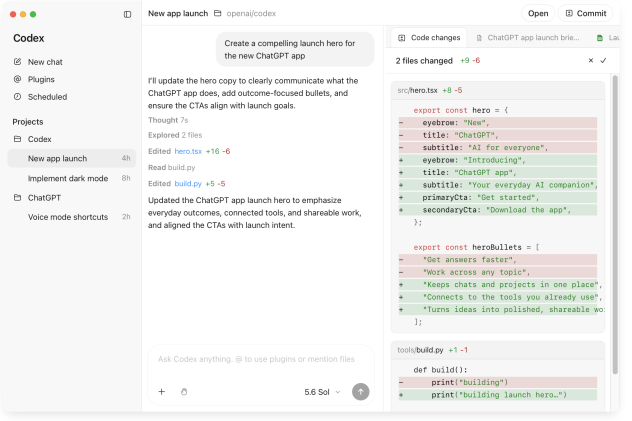Reject changes with the X icon
The width and height of the screenshot is (632, 421).
[591, 60]
